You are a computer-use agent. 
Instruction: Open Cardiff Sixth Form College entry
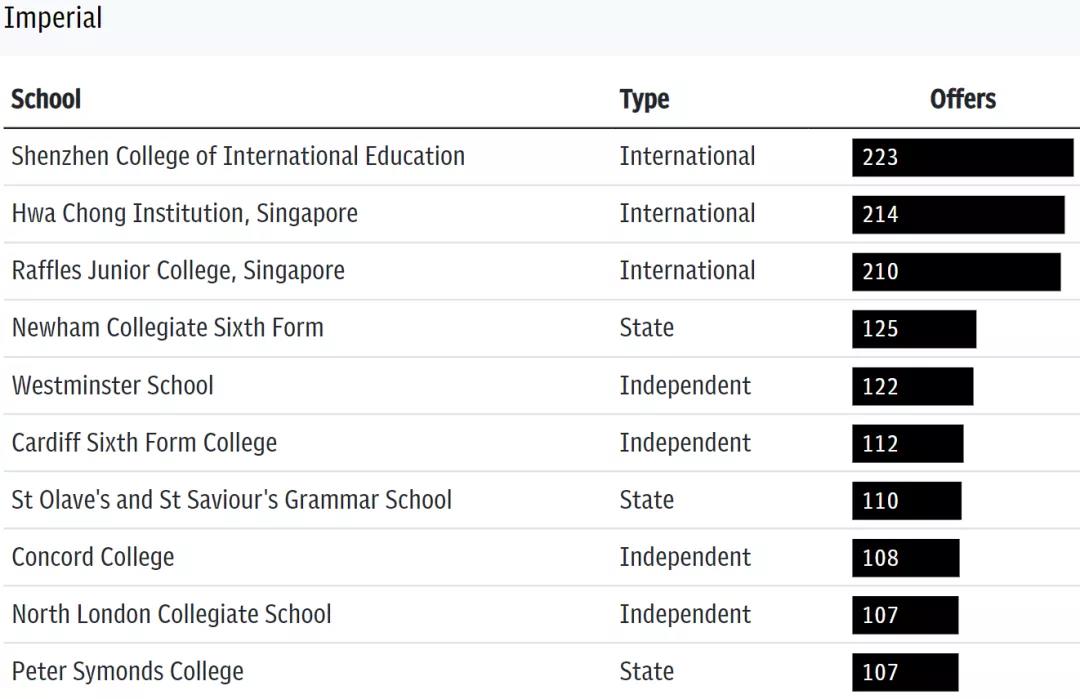point(144,443)
